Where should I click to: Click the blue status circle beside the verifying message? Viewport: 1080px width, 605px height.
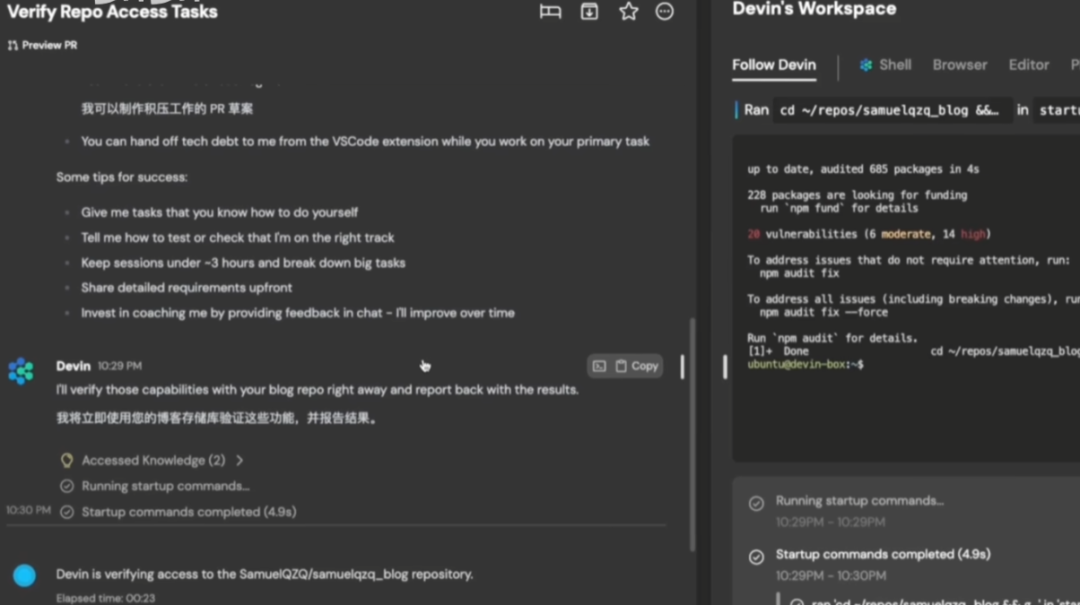24,575
